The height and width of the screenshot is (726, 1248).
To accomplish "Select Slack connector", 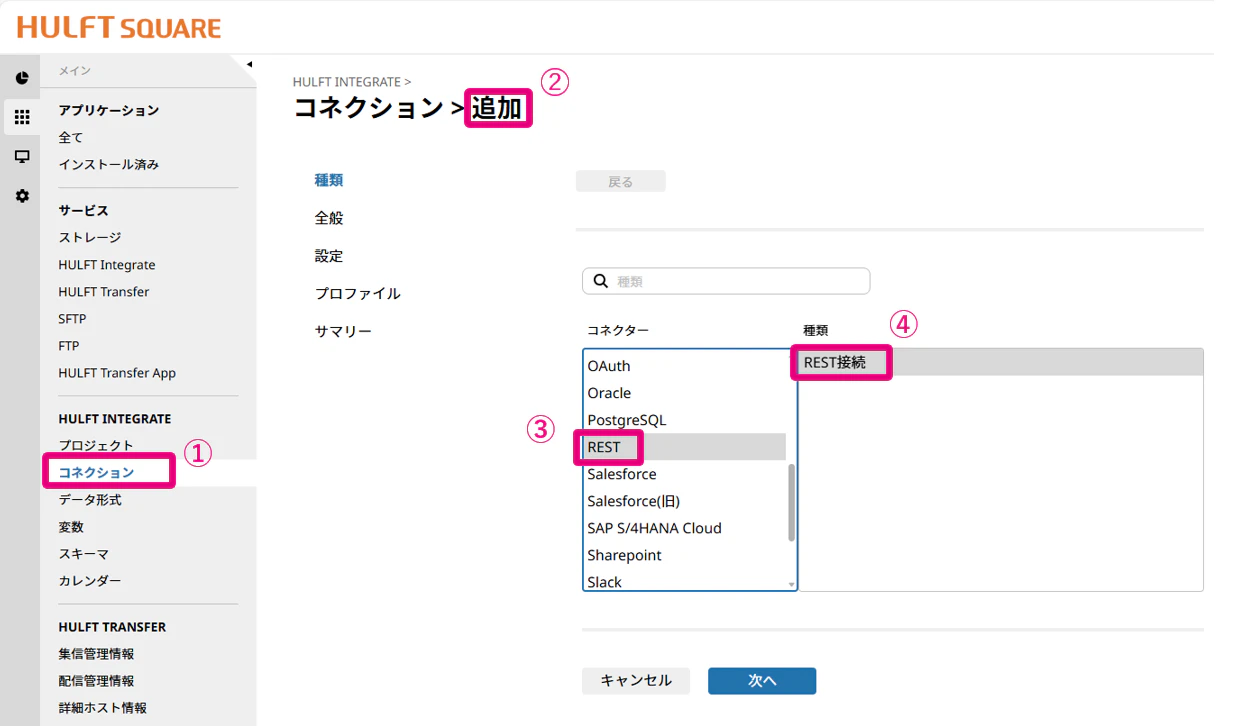I will click(x=684, y=582).
